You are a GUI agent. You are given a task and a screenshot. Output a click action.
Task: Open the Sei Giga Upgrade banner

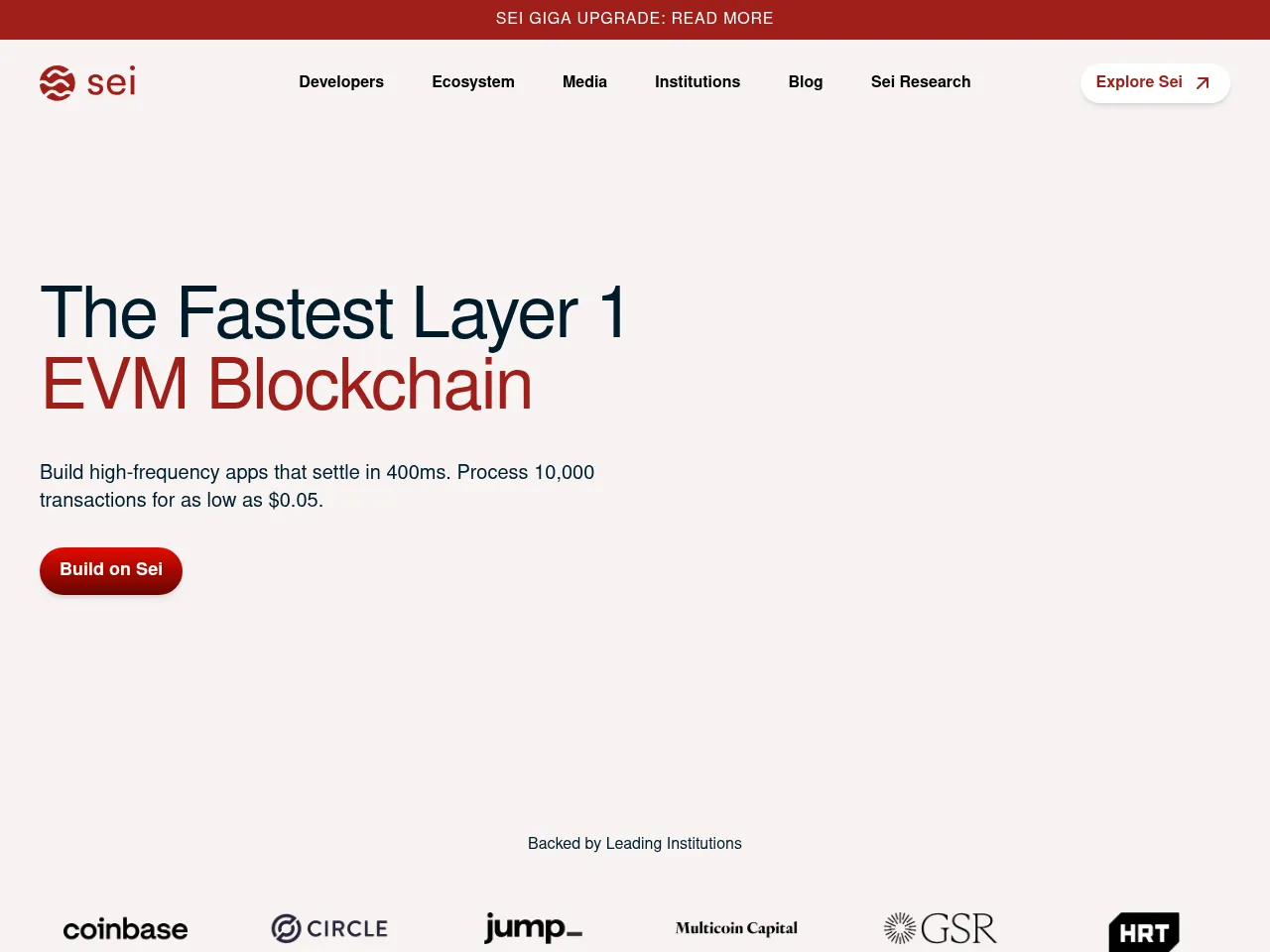click(x=635, y=19)
